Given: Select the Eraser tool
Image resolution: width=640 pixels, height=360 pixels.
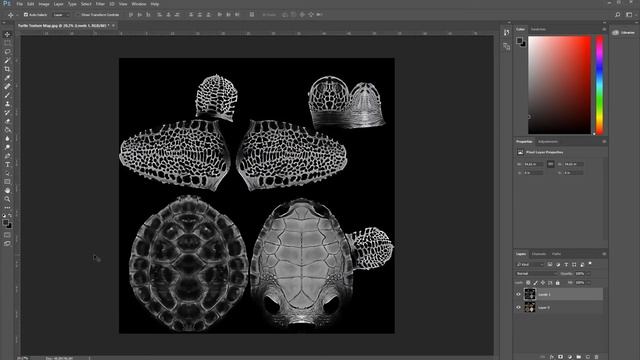Looking at the screenshot, I should pyautogui.click(x=7, y=121).
